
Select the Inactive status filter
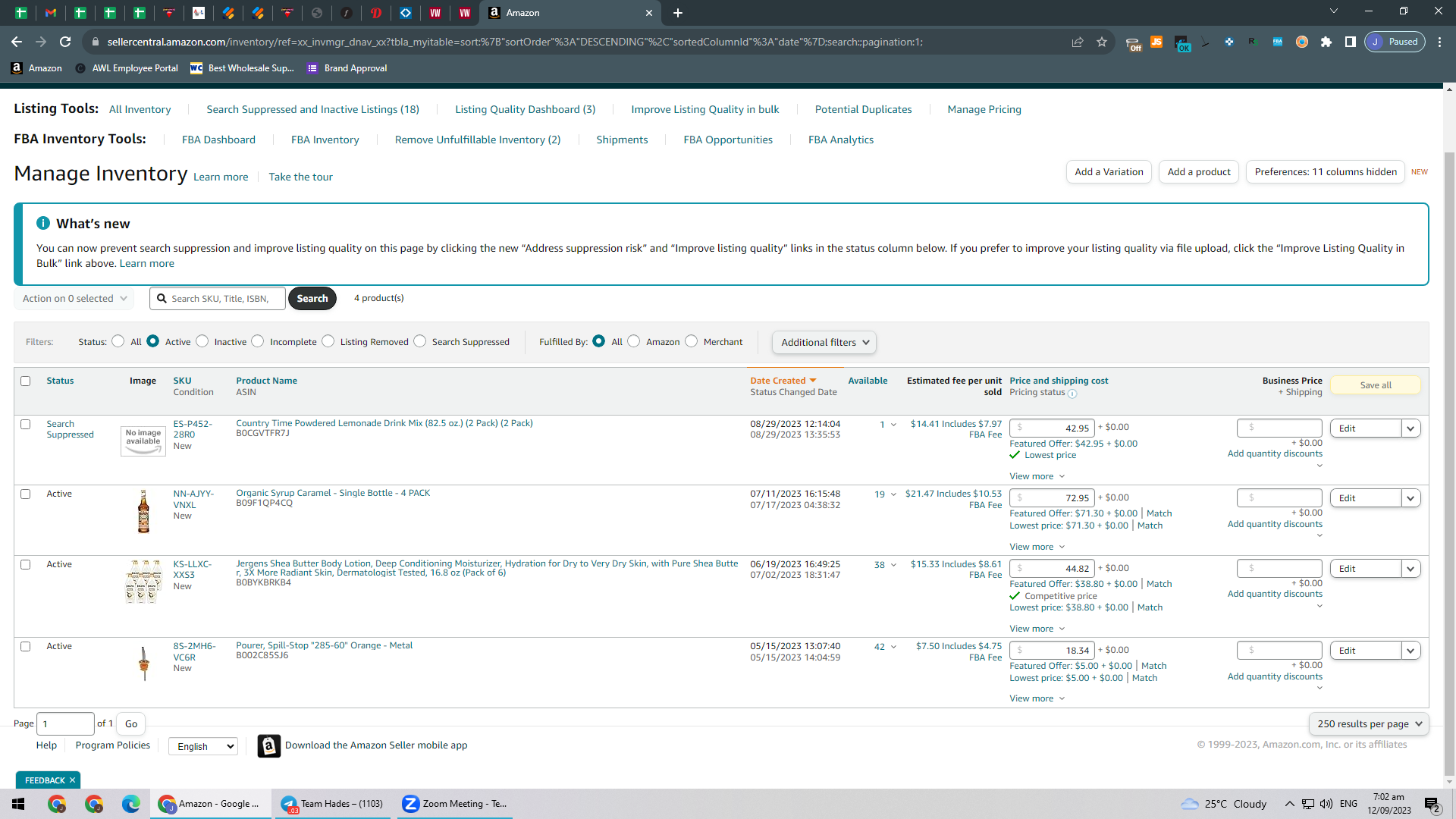coord(202,341)
